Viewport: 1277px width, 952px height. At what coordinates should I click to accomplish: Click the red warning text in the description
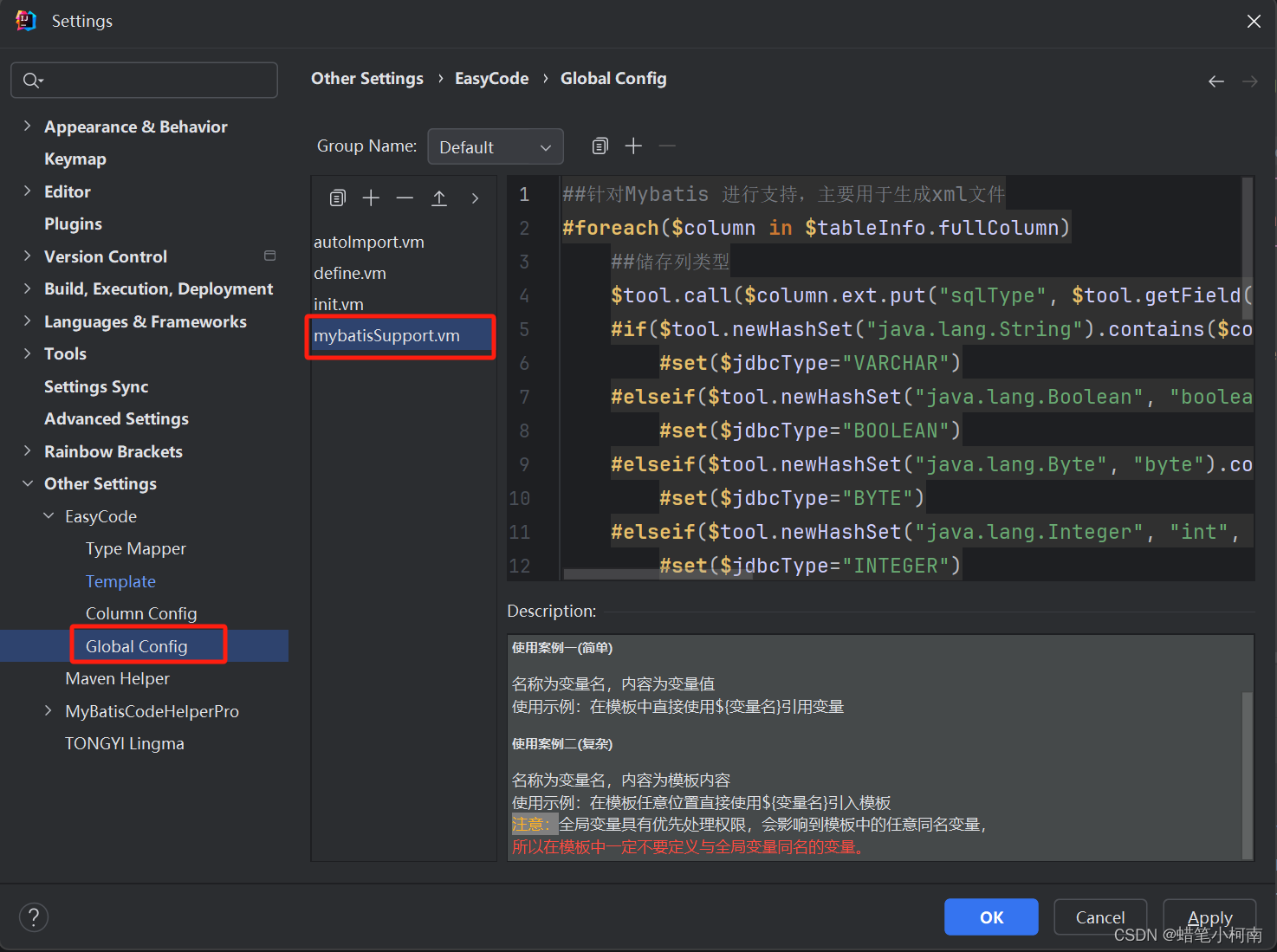tap(689, 846)
